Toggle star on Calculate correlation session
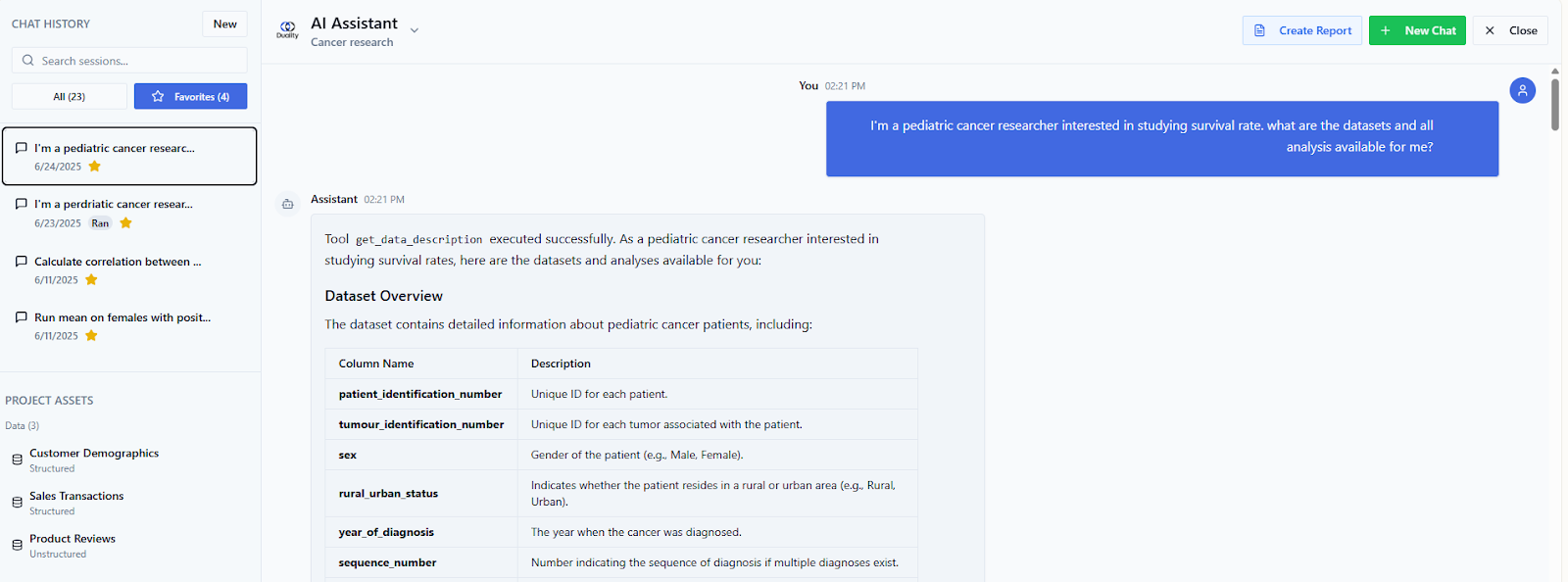Screen dimensions: 1568x582 (x=91, y=280)
